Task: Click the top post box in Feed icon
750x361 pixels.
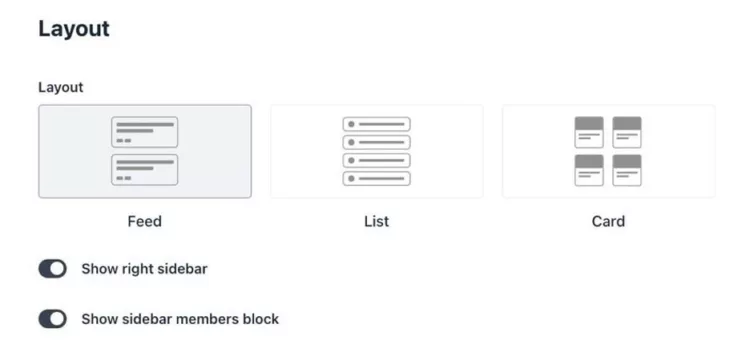Action: click(144, 132)
